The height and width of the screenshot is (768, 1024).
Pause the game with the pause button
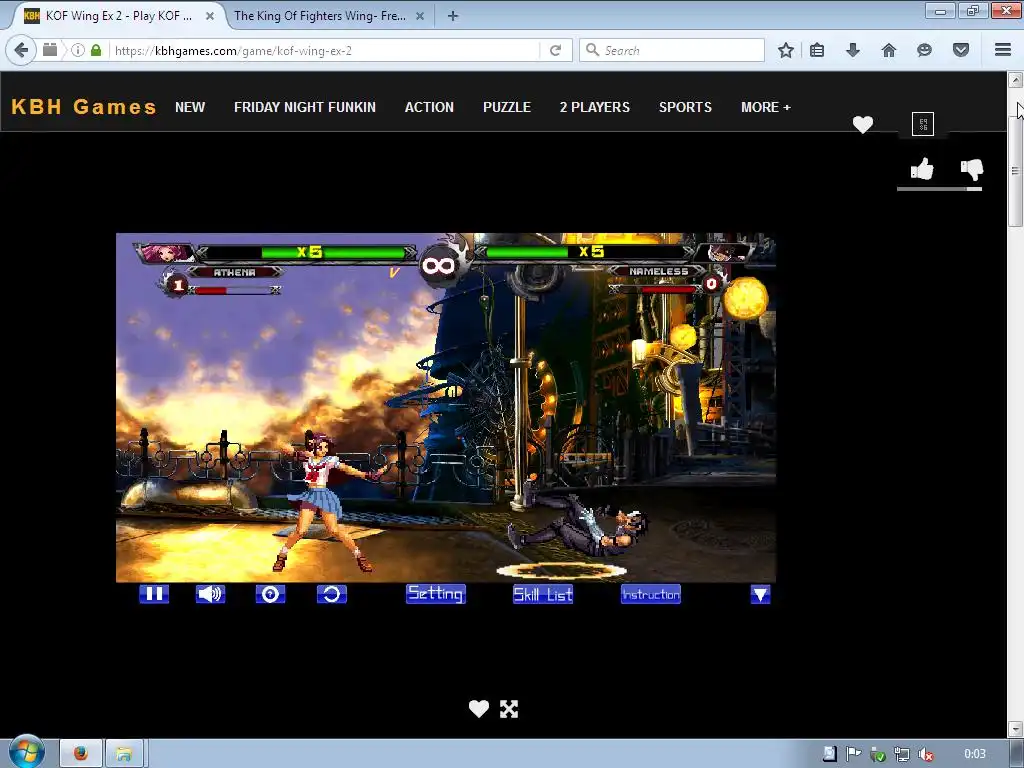[154, 594]
